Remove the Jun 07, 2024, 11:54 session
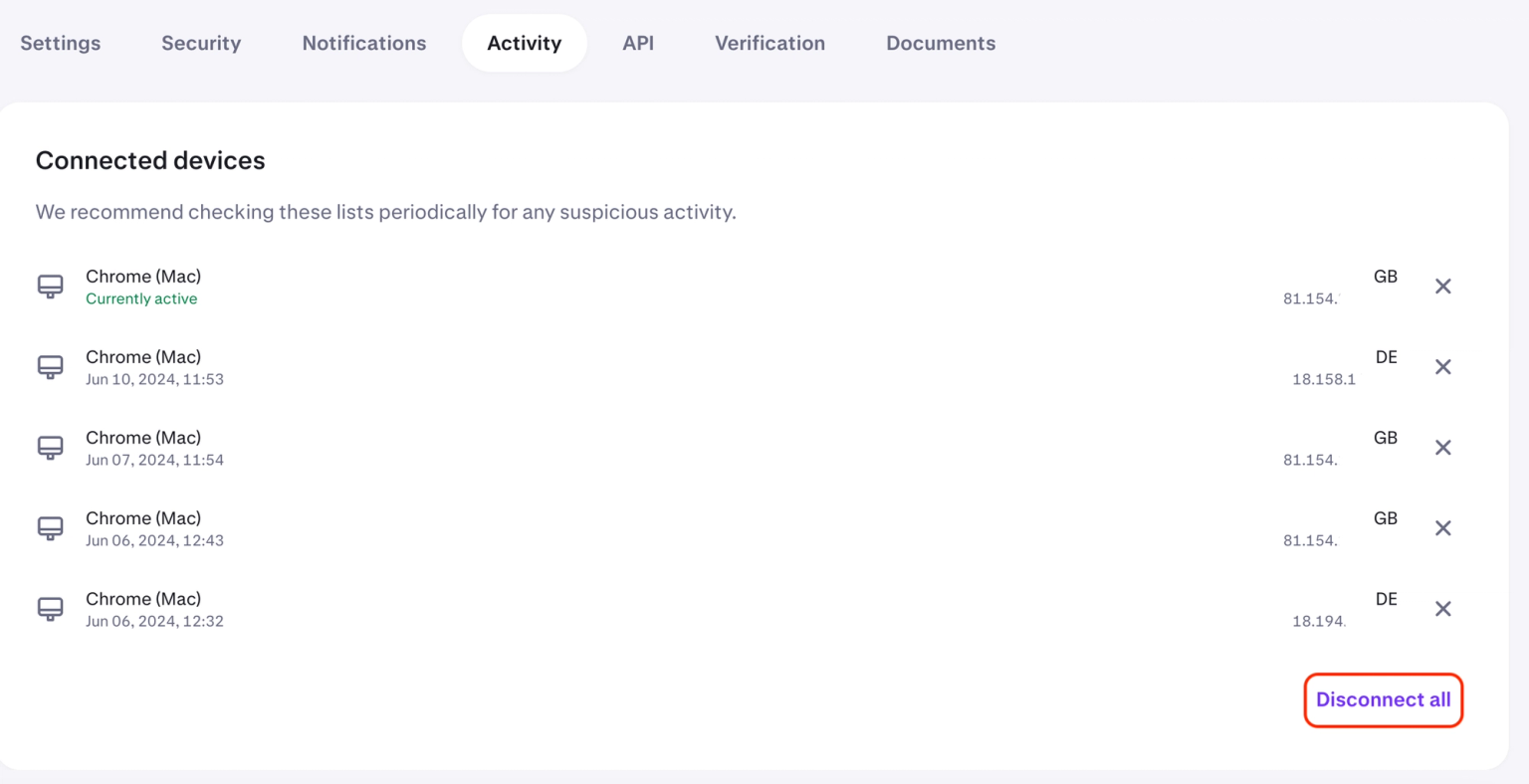Image resolution: width=1529 pixels, height=784 pixels. click(x=1442, y=448)
